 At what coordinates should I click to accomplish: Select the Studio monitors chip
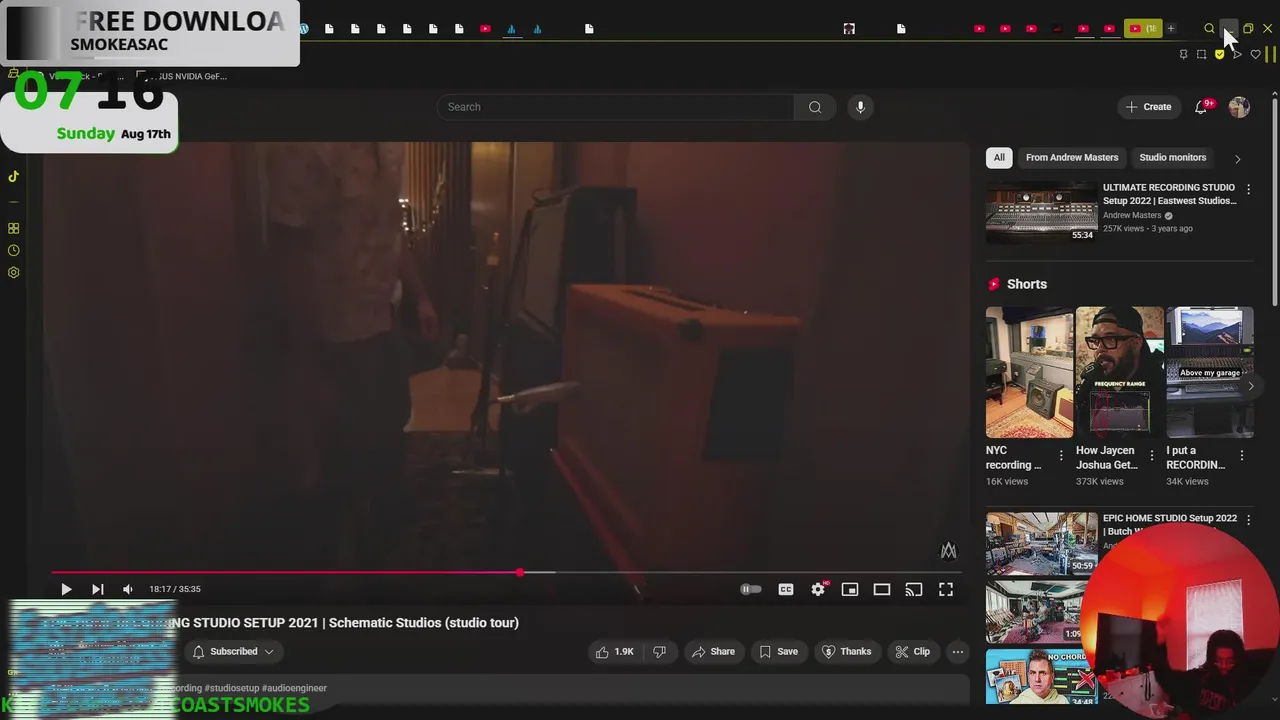pos(1173,157)
